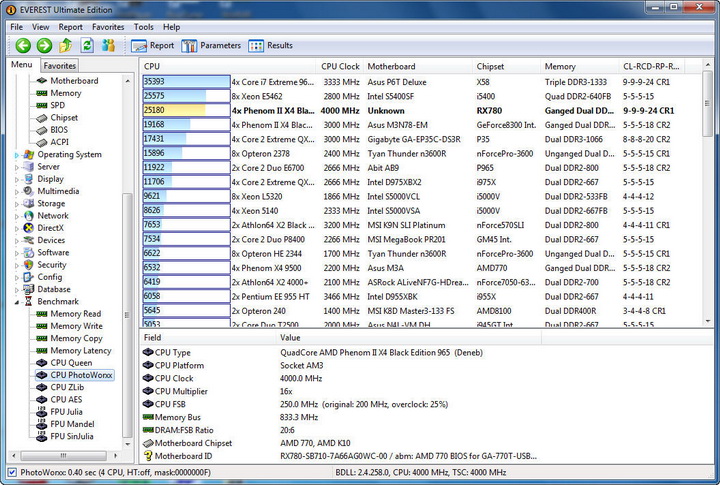
Task: Open the BIOS tree item
Action: [x=59, y=130]
